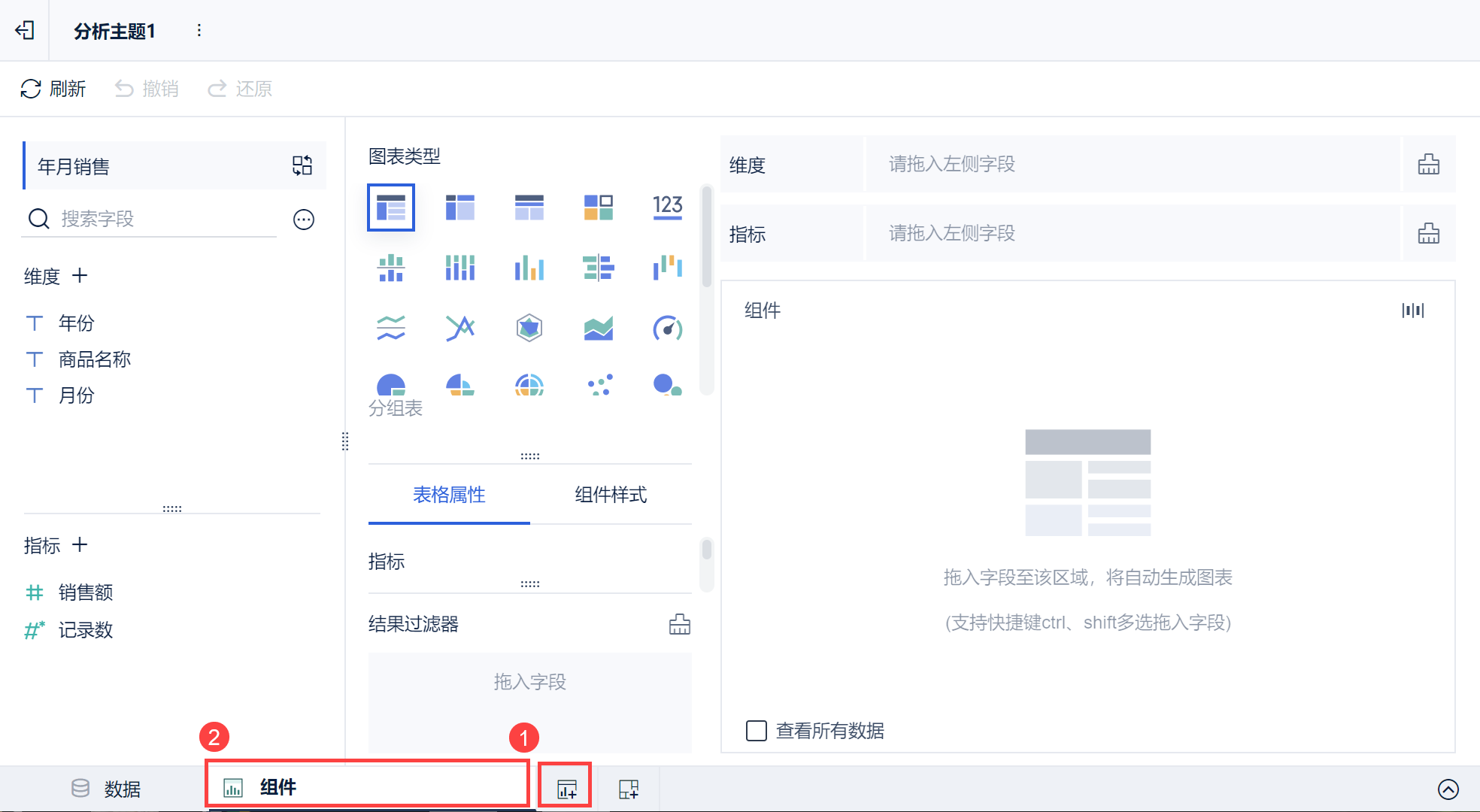
Task: Toggle the 查看所有数据 checkbox
Action: click(756, 730)
